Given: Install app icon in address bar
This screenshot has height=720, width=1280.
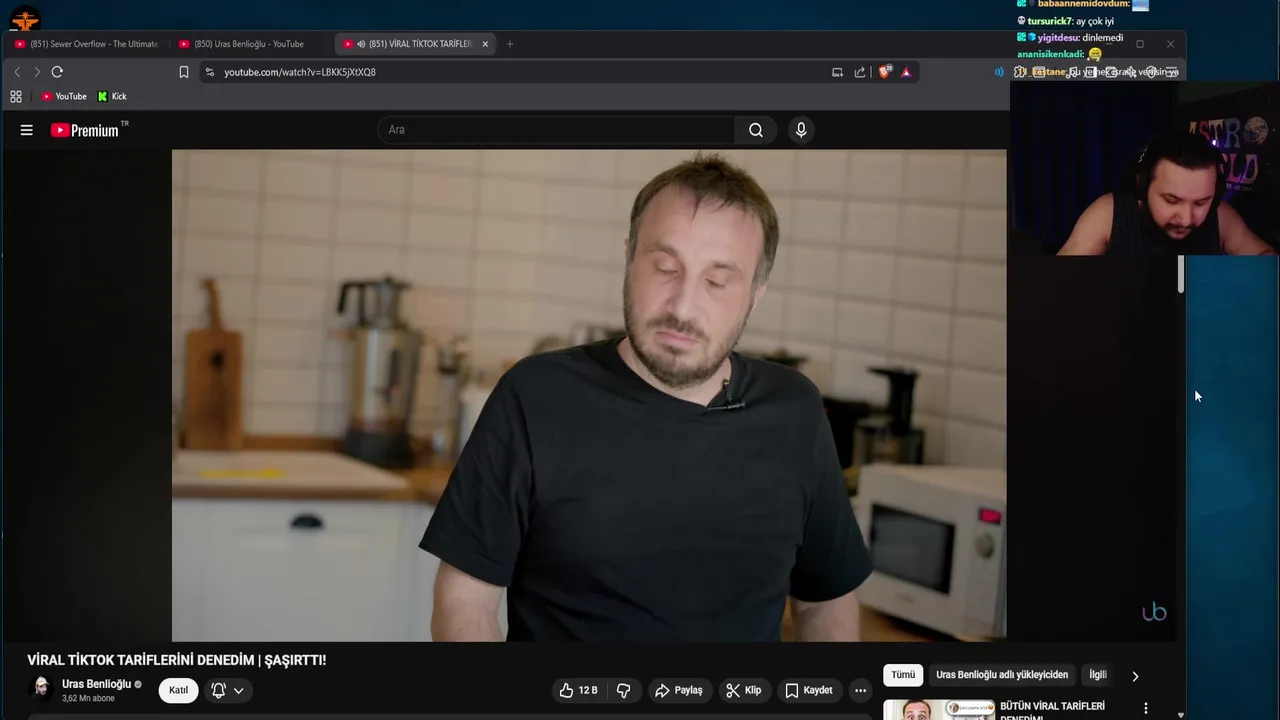Looking at the screenshot, I should point(837,72).
